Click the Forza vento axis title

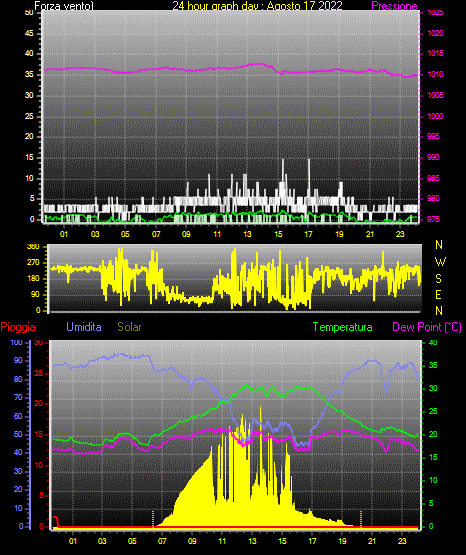(64, 6)
